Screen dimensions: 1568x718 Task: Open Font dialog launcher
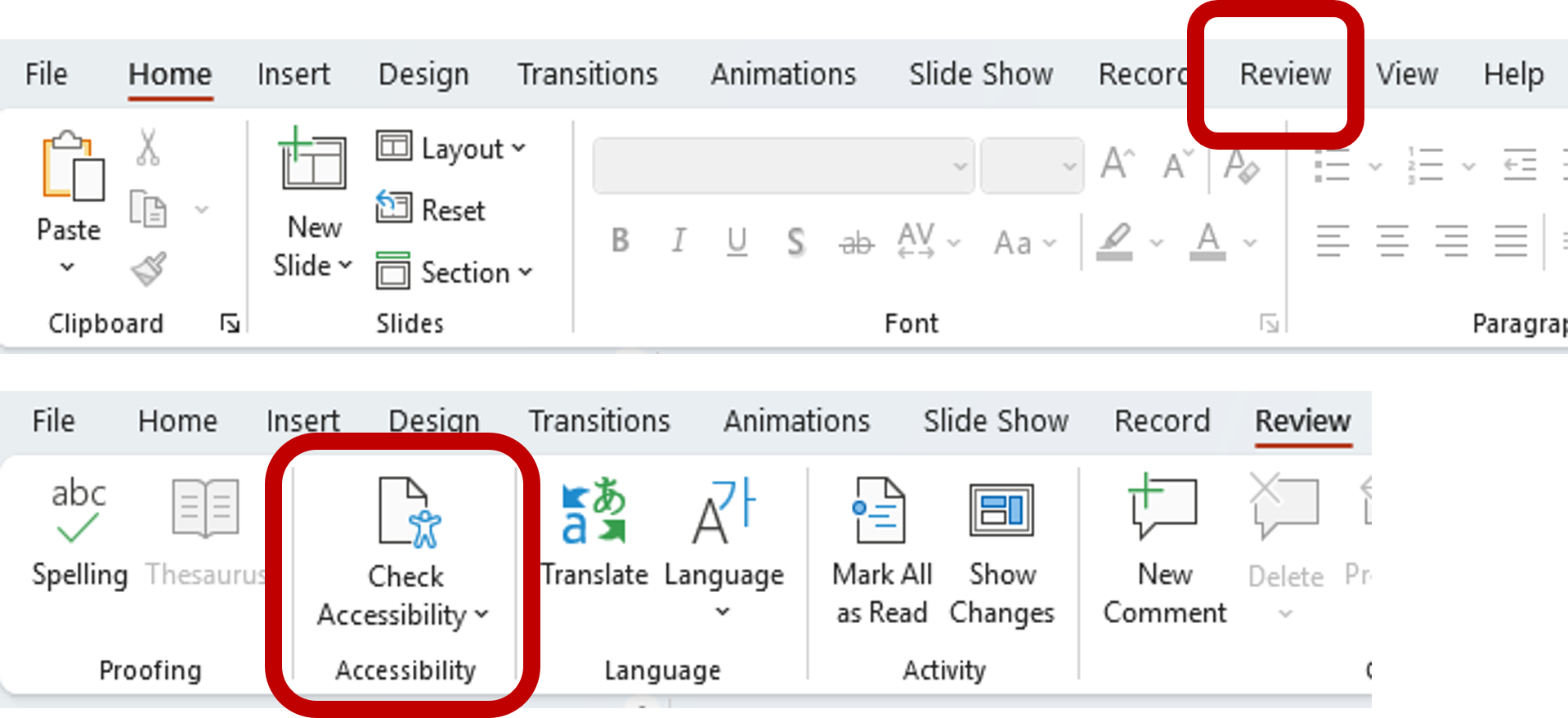(1269, 324)
